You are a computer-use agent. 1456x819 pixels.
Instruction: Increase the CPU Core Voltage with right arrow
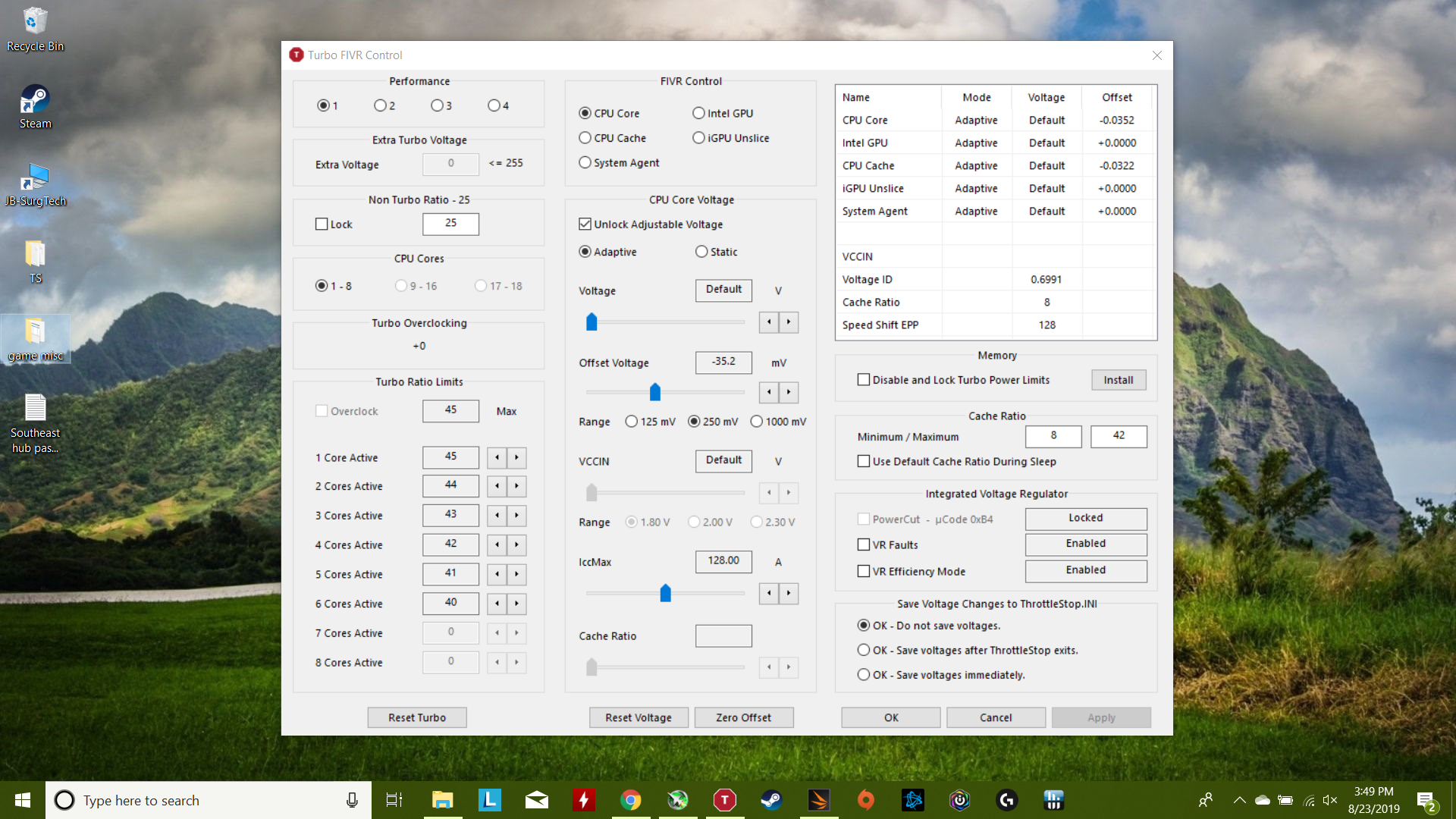(789, 322)
